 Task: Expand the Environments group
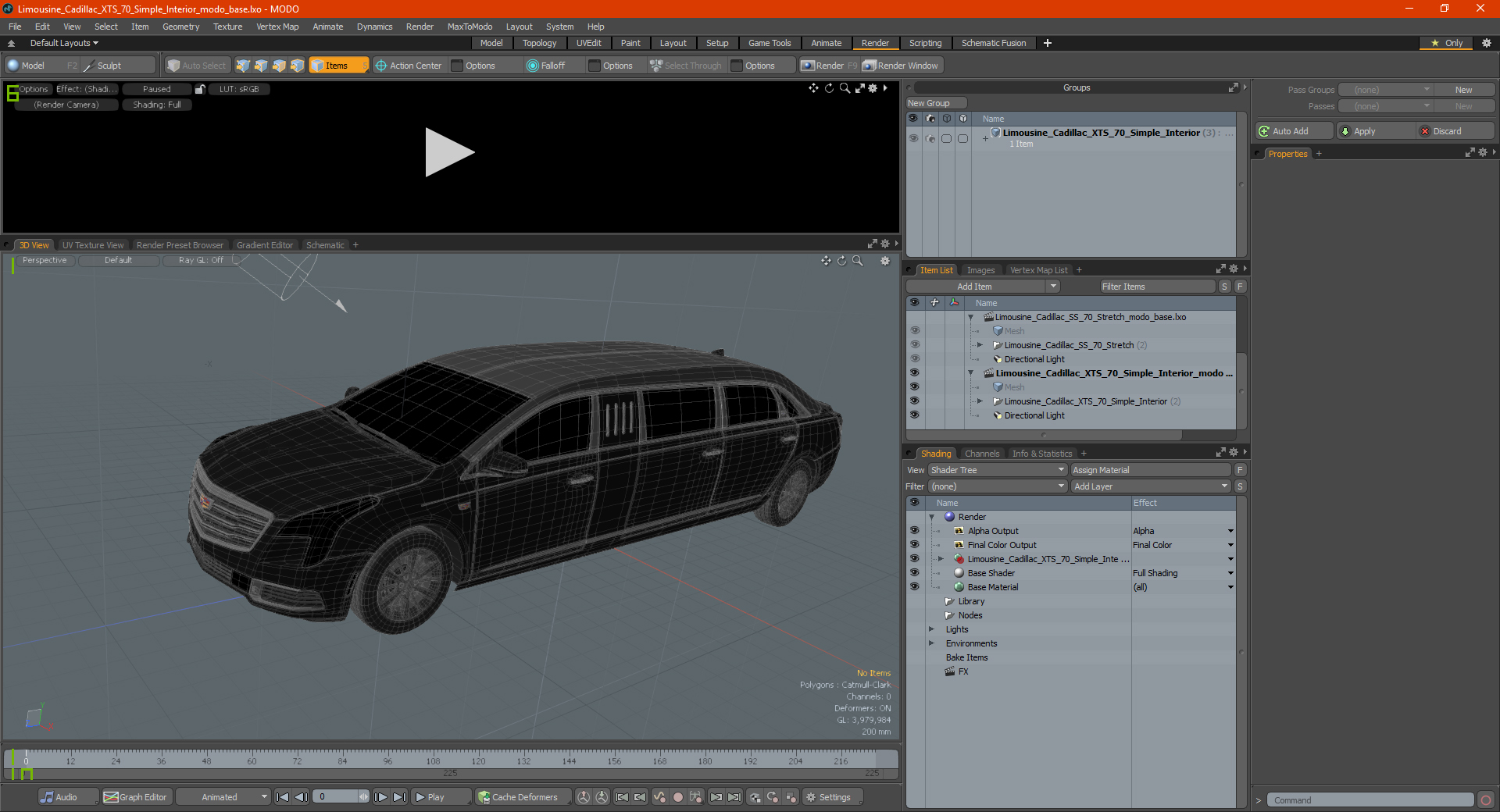tap(931, 643)
